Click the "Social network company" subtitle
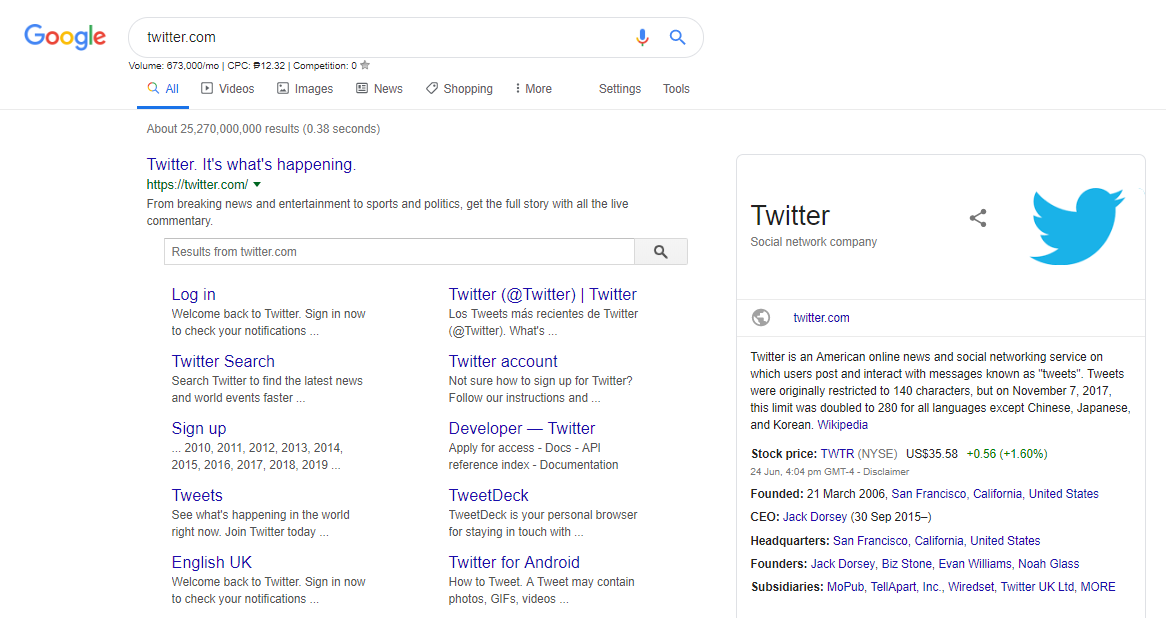 pos(814,242)
